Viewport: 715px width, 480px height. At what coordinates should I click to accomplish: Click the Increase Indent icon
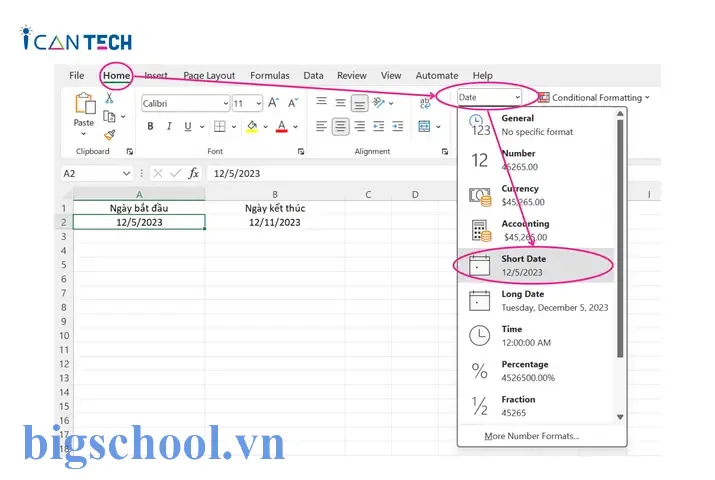coord(398,126)
